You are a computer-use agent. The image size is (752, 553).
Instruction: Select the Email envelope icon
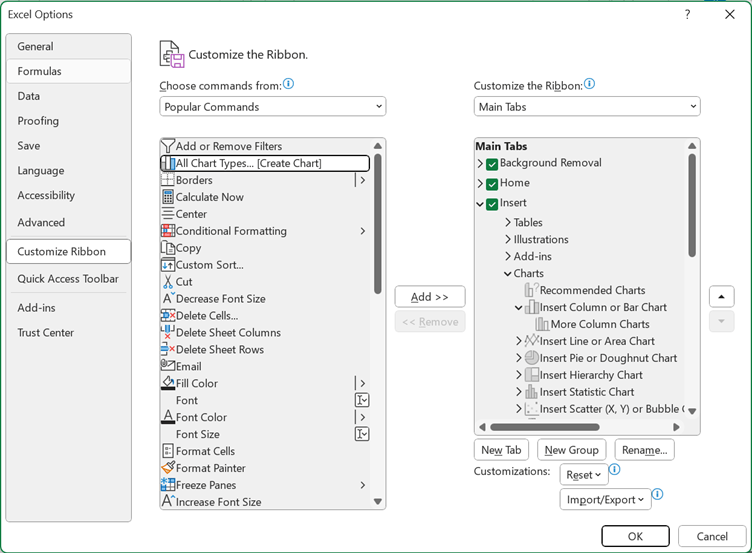click(168, 366)
